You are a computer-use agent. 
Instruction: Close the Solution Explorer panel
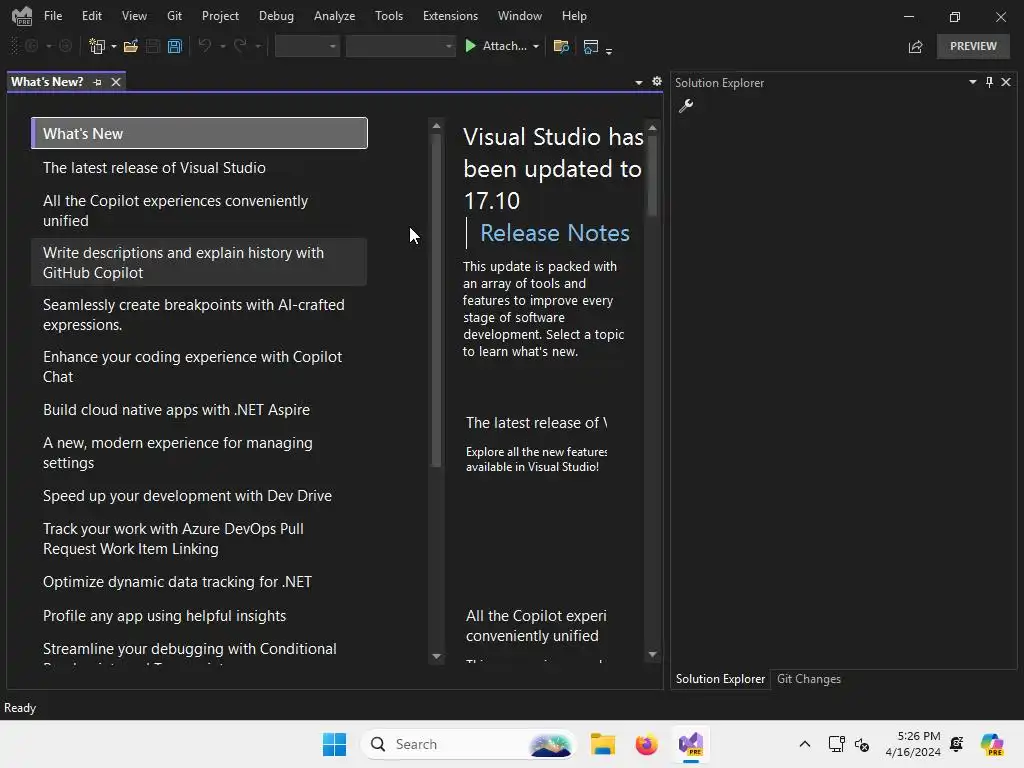[x=1006, y=82]
